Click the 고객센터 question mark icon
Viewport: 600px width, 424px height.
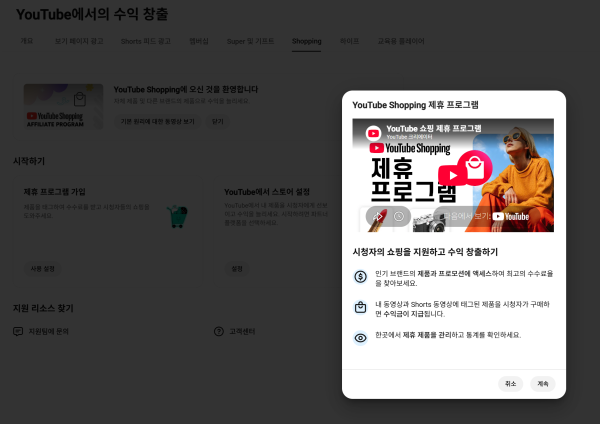219,331
